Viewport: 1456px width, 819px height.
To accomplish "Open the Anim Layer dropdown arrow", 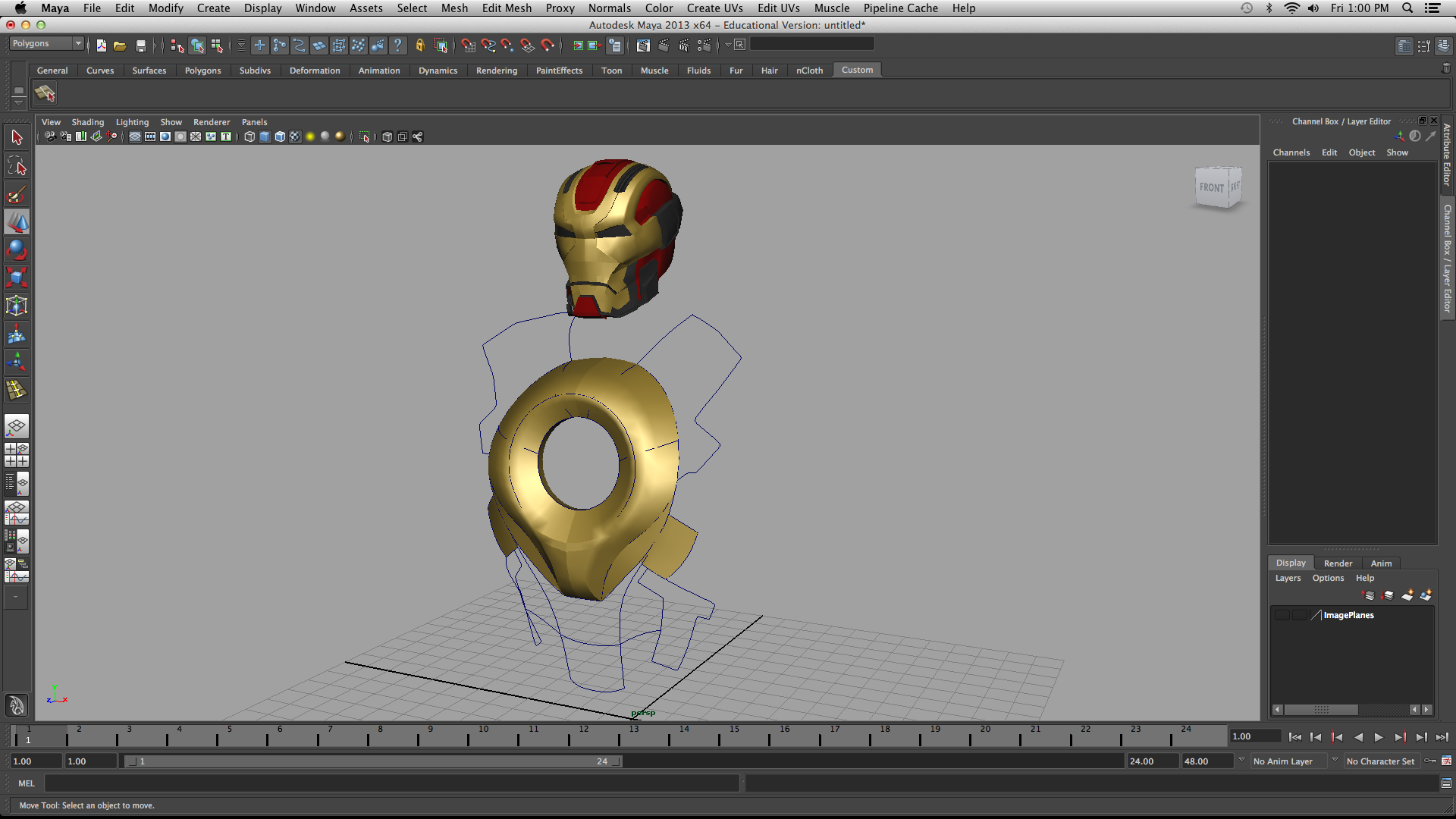I will click(1241, 760).
